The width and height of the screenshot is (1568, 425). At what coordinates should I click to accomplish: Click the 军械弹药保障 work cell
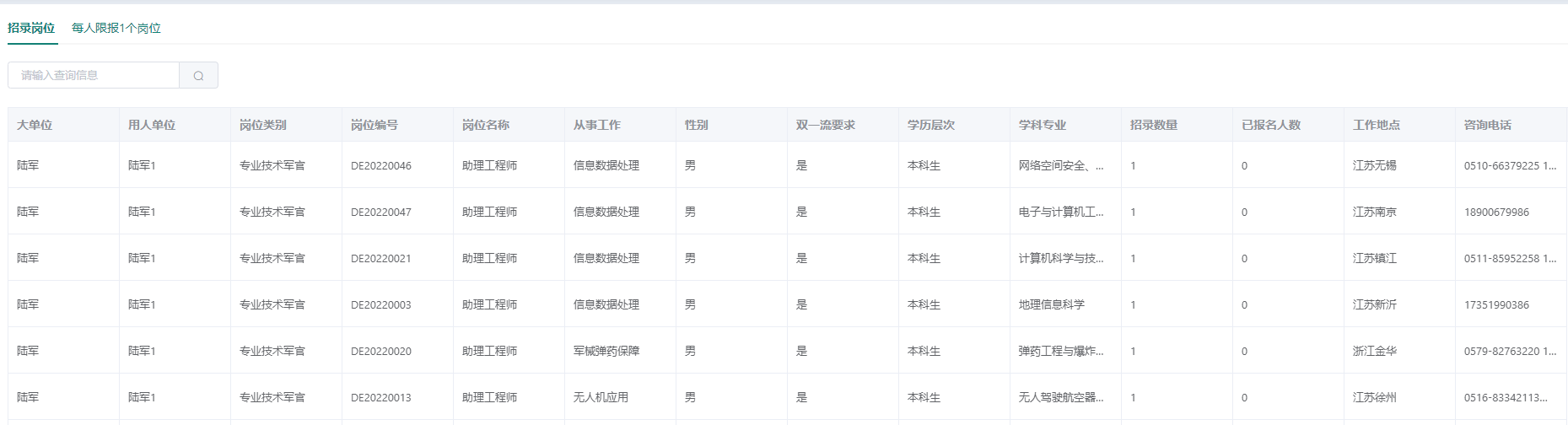pos(606,352)
